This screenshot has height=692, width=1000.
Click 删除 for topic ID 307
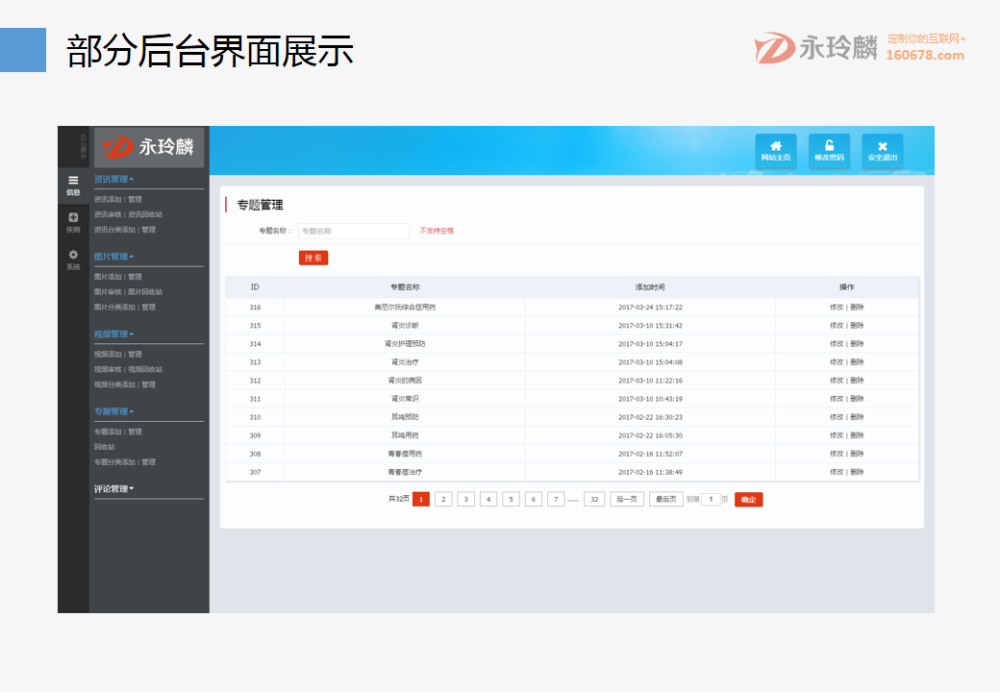click(858, 470)
